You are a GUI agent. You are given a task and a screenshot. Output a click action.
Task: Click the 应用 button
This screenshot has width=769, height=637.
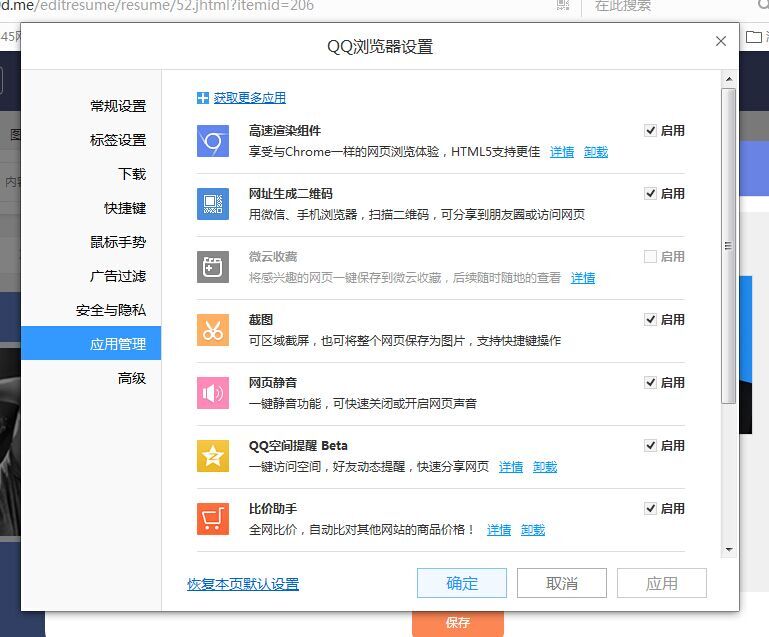pyautogui.click(x=662, y=583)
